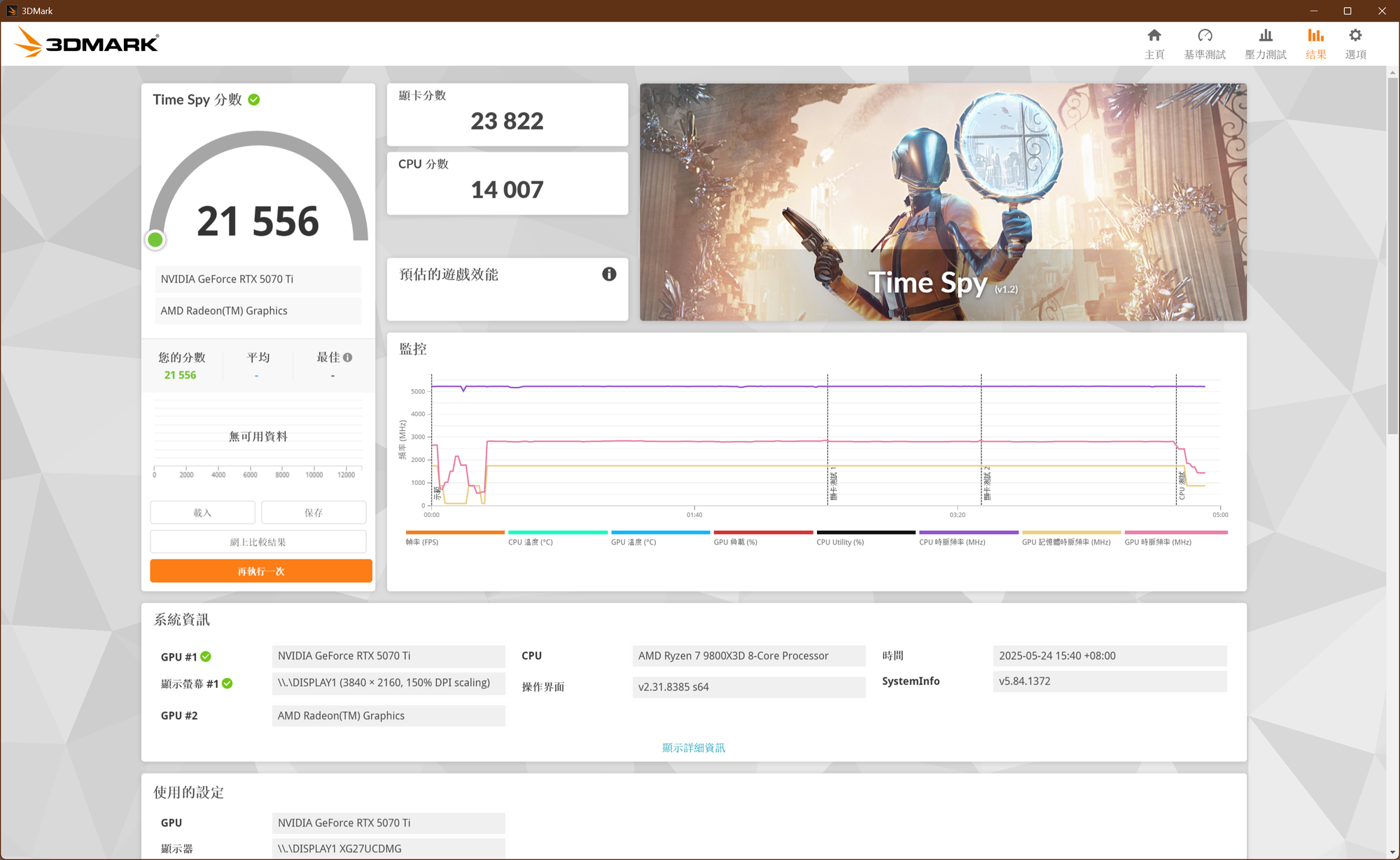Click the v2.31.8385 s64 version field
1400x860 pixels.
tap(749, 687)
